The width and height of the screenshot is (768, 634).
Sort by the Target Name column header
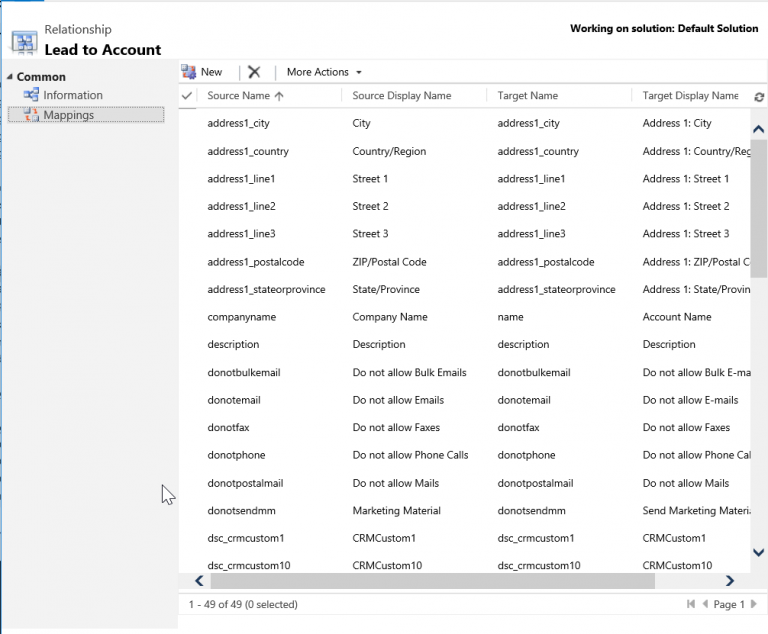pos(527,96)
